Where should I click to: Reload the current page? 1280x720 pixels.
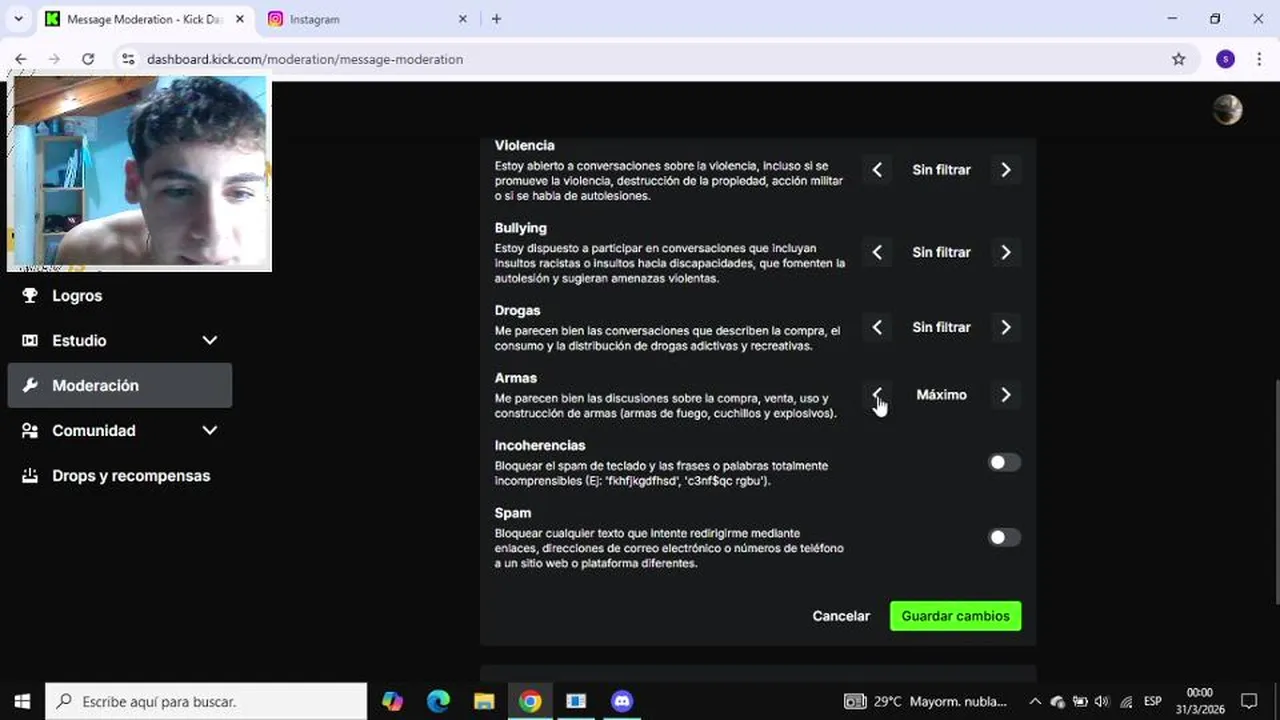(88, 59)
